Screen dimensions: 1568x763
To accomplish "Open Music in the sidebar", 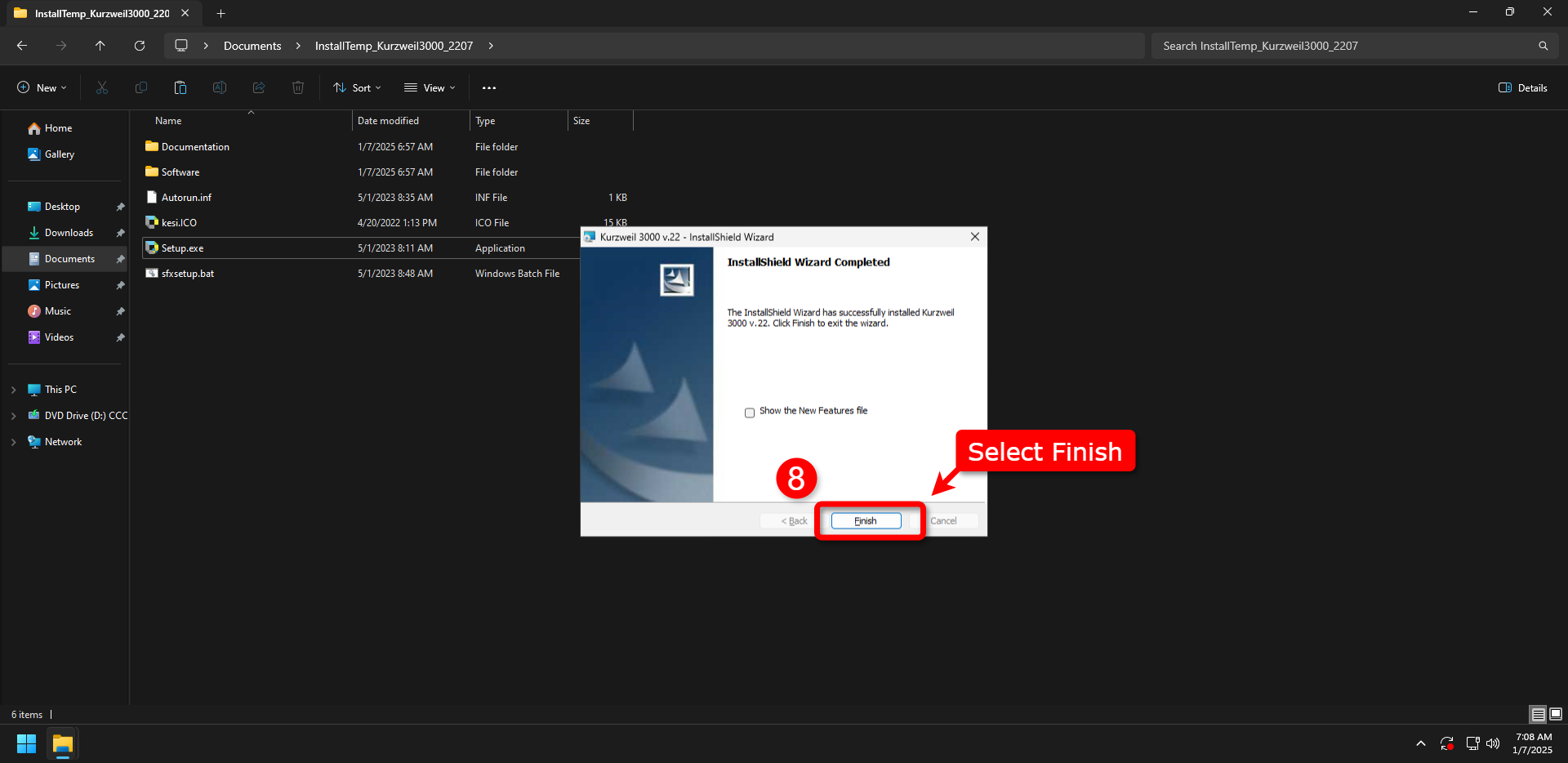I will click(x=57, y=311).
